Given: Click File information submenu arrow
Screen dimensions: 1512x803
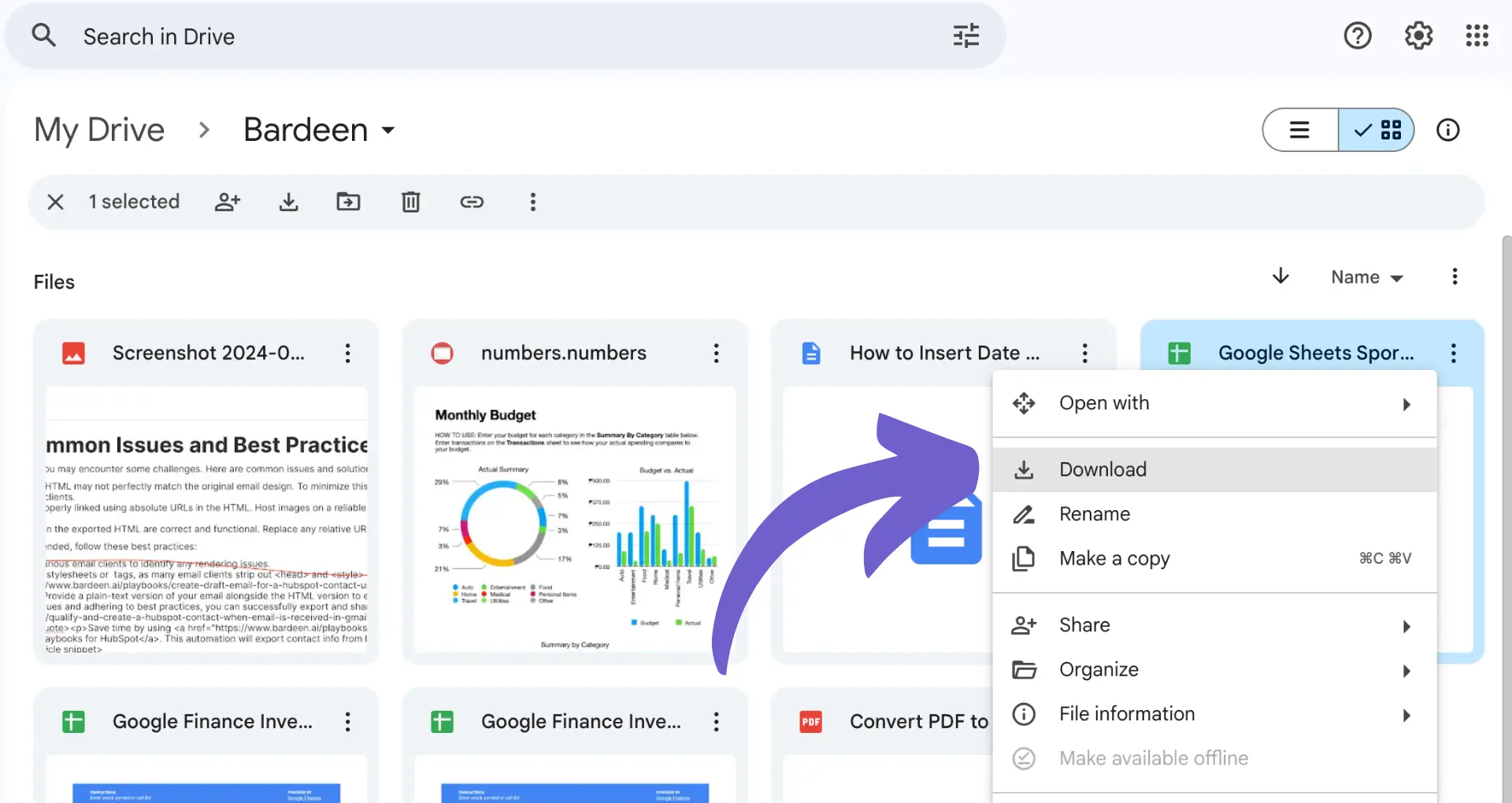Looking at the screenshot, I should pos(1406,716).
